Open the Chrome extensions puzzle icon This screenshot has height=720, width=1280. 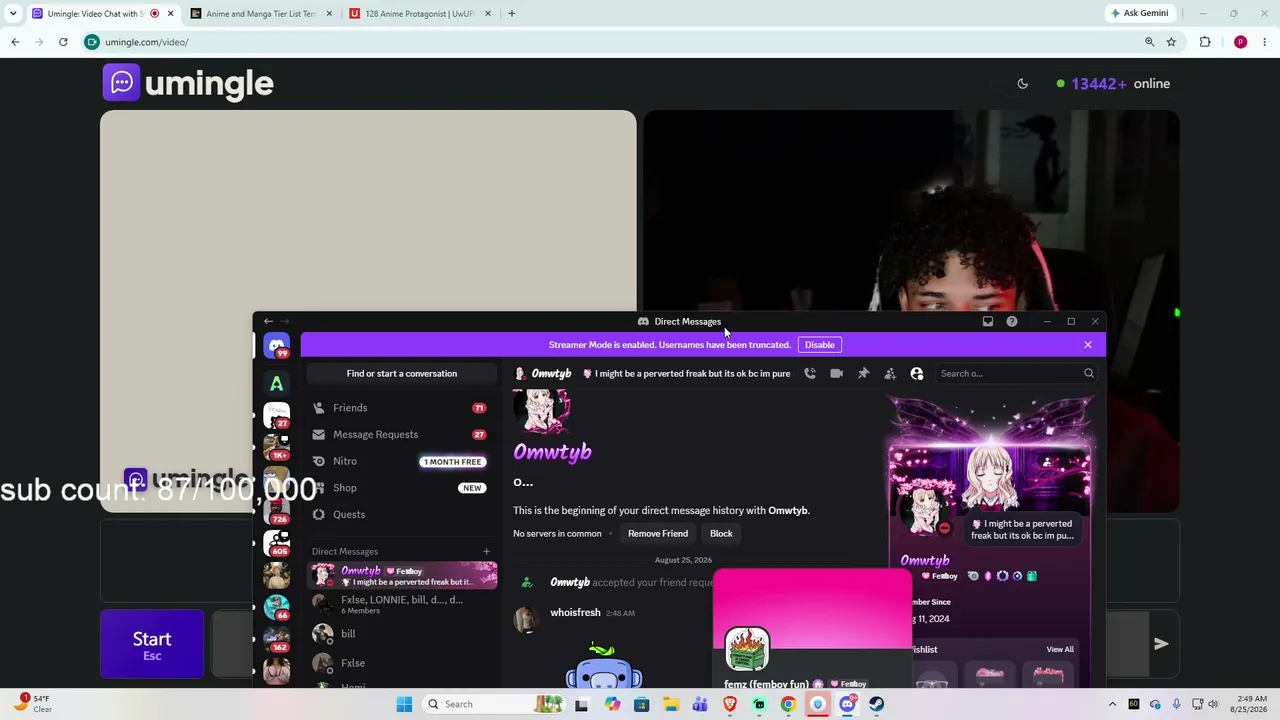coord(1205,42)
